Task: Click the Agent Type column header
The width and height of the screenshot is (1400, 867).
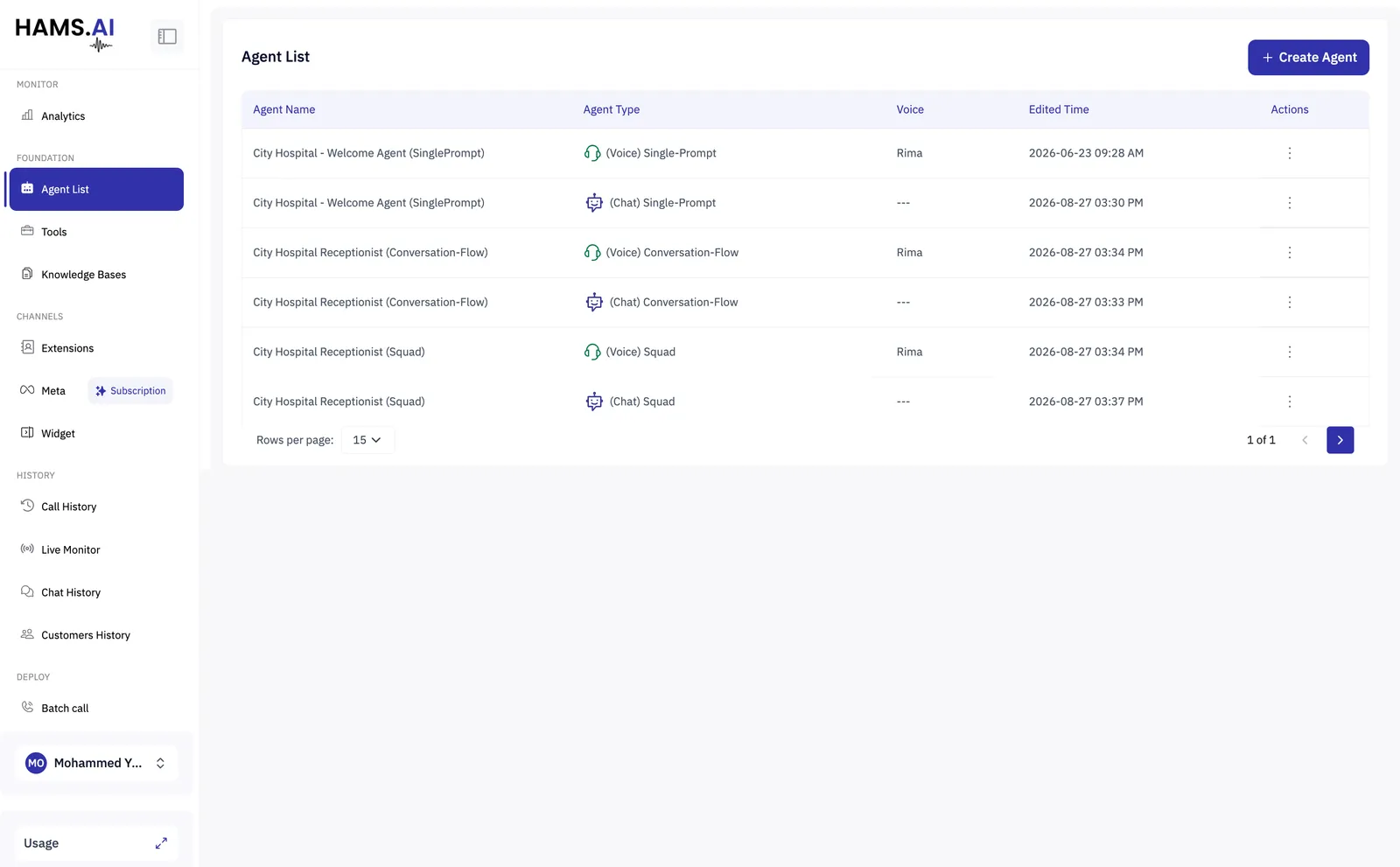Action: click(x=612, y=109)
